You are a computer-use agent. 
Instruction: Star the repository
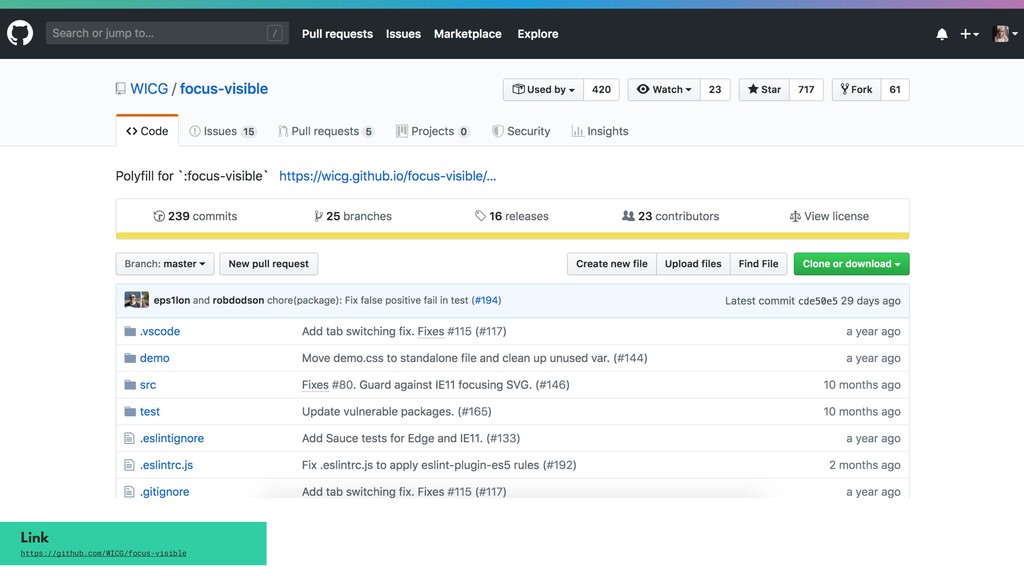point(764,89)
